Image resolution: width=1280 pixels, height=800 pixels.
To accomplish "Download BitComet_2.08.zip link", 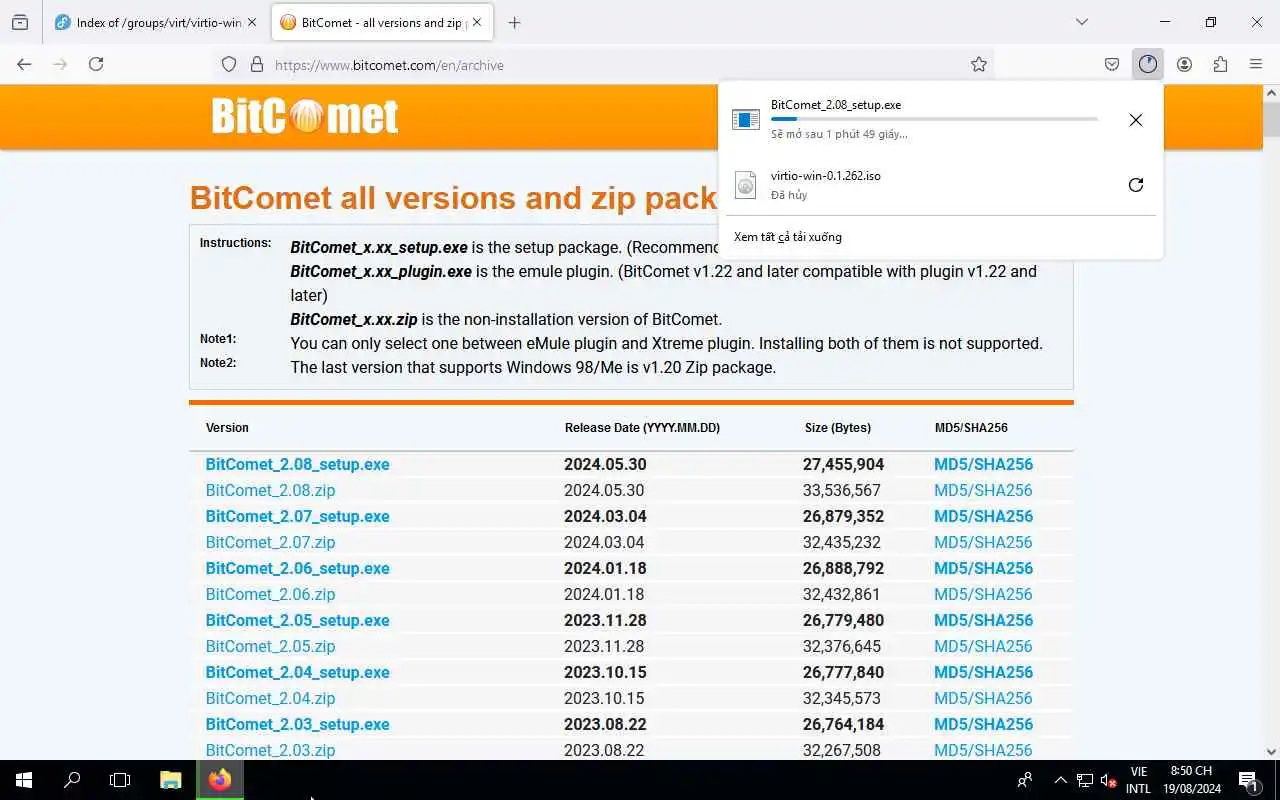I will [270, 490].
